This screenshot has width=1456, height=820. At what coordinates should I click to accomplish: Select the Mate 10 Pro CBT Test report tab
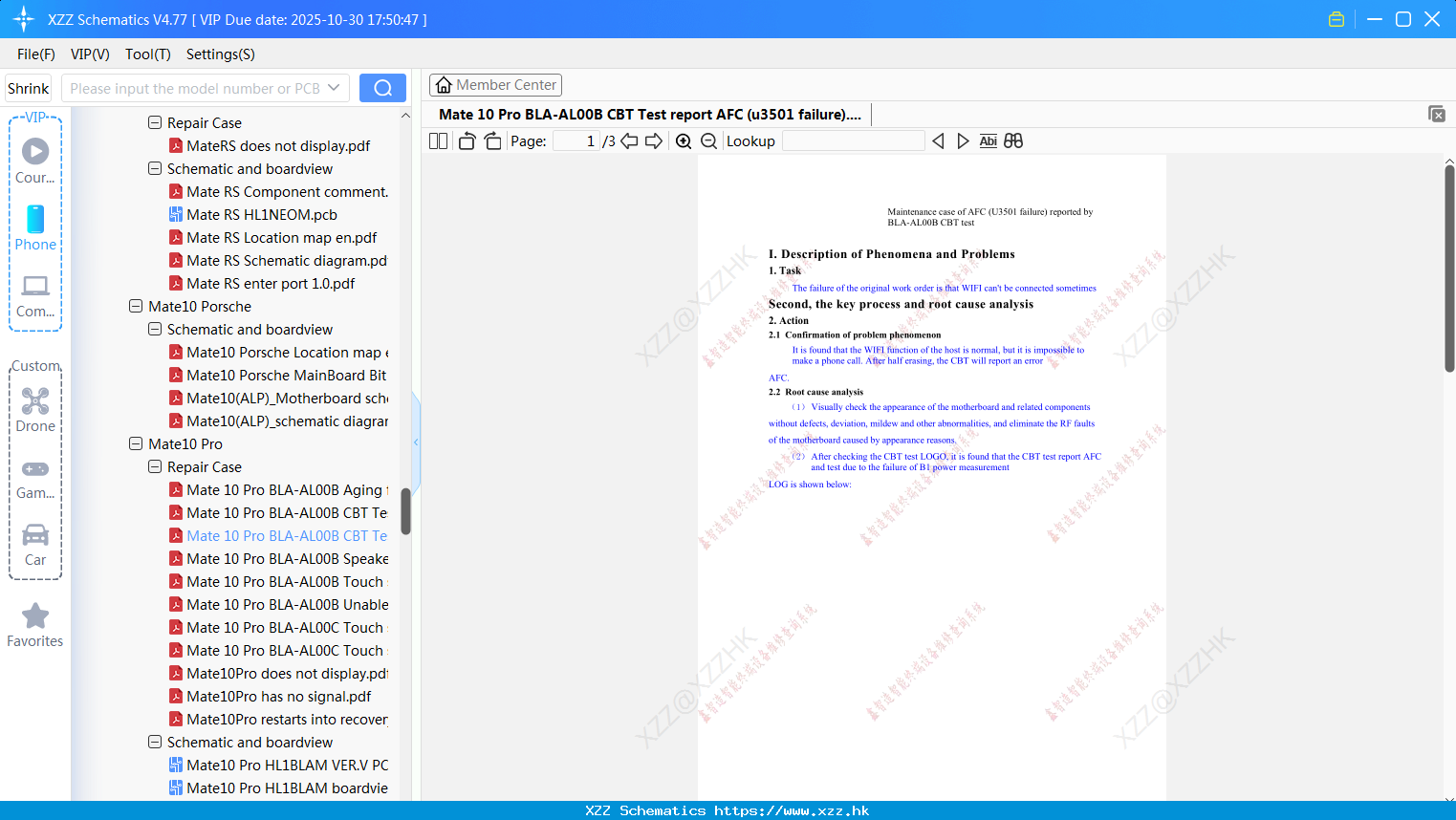coord(650,115)
